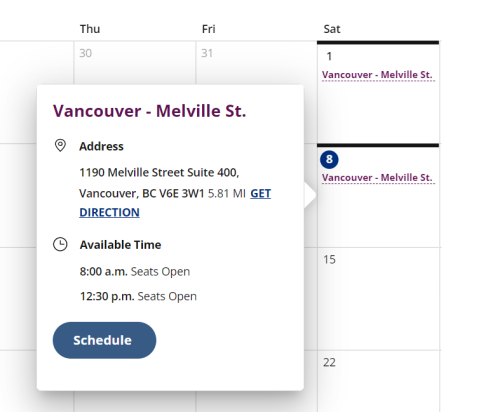Open Vancouver - Melville St. on Saturday 1
This screenshot has height=412, width=488.
(377, 75)
